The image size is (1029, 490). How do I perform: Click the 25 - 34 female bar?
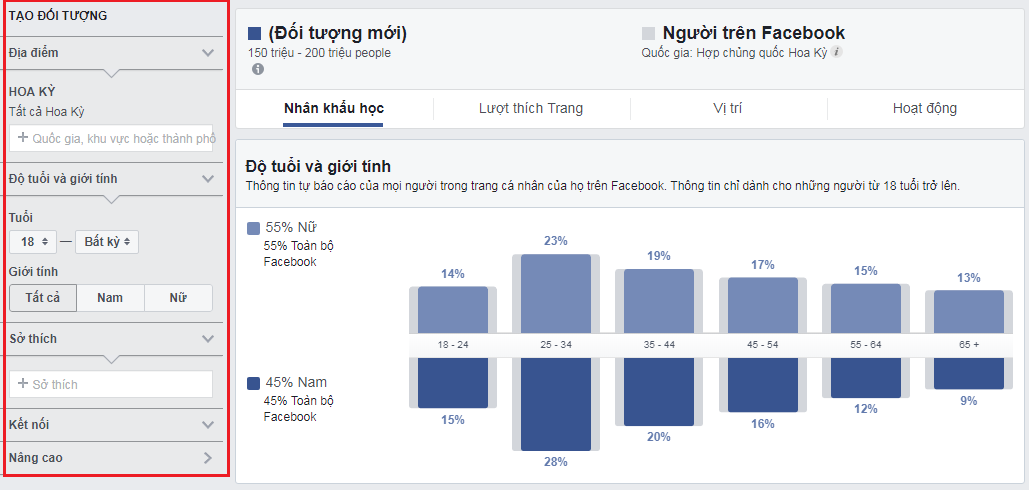(x=555, y=293)
